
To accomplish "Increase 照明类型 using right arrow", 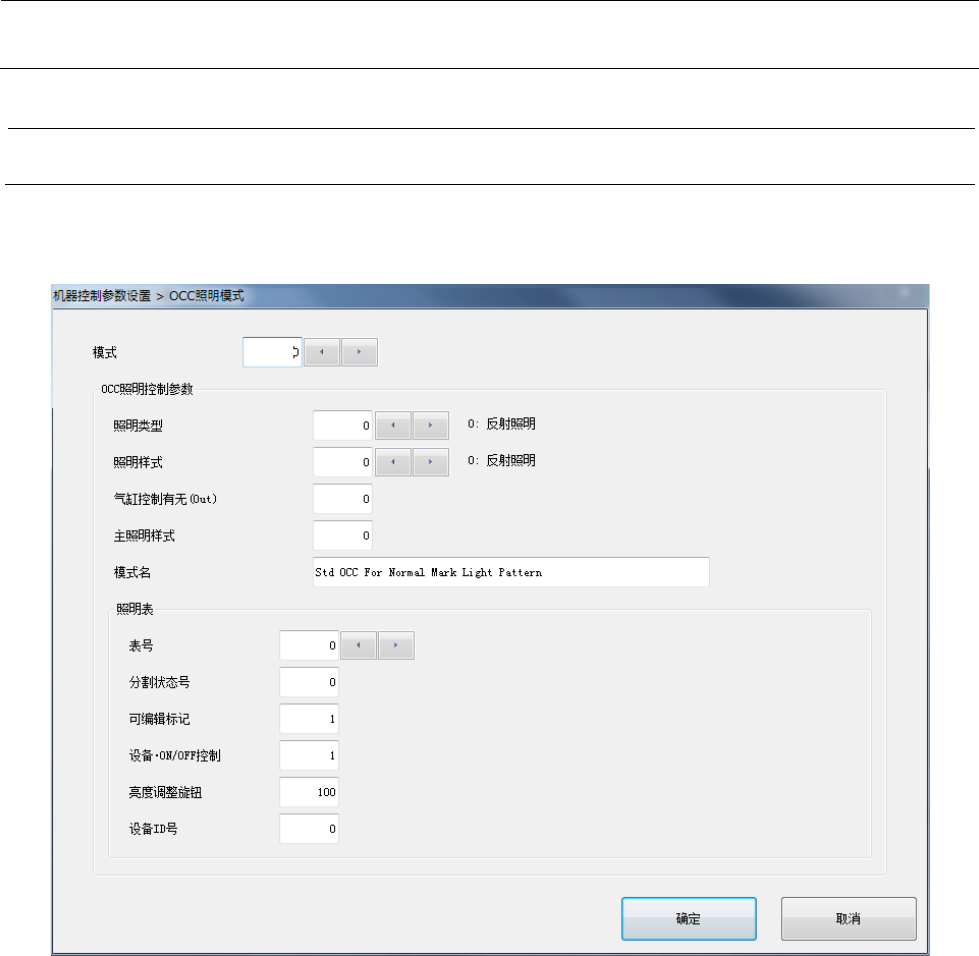I will (430, 425).
